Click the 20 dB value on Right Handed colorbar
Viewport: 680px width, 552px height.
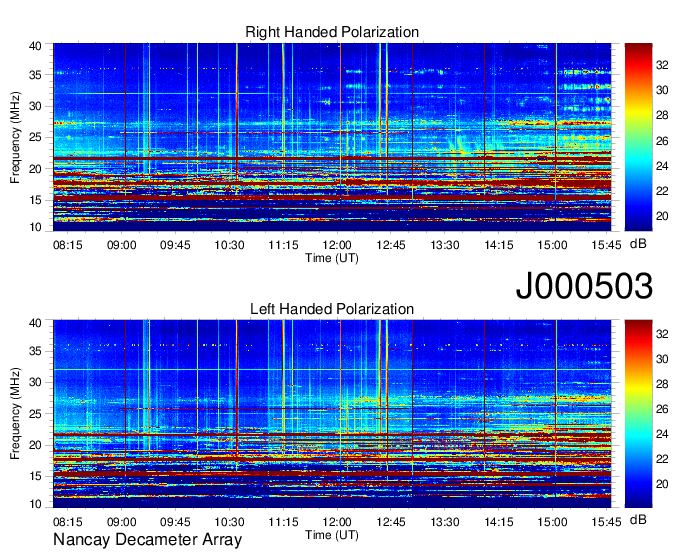(662, 216)
